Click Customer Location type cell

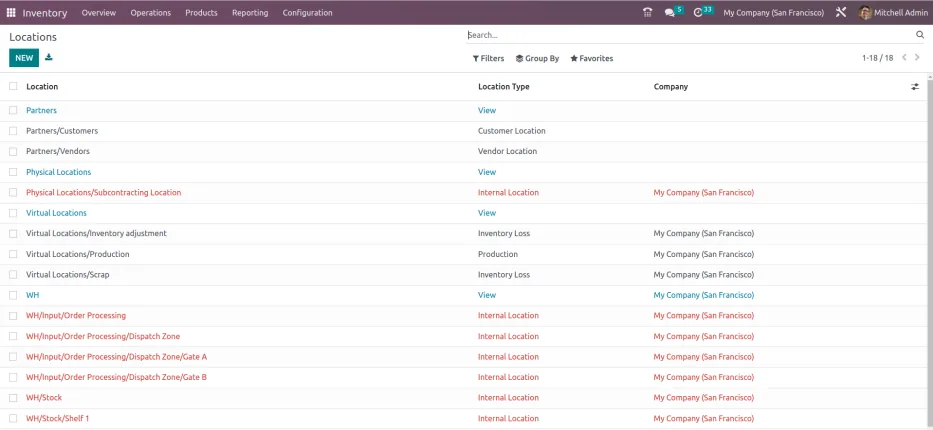[512, 131]
